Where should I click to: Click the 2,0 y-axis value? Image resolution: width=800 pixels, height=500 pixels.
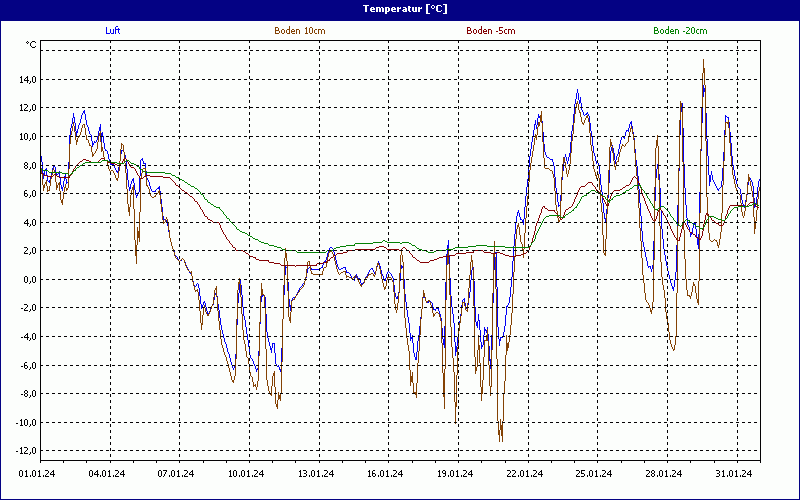pos(29,251)
